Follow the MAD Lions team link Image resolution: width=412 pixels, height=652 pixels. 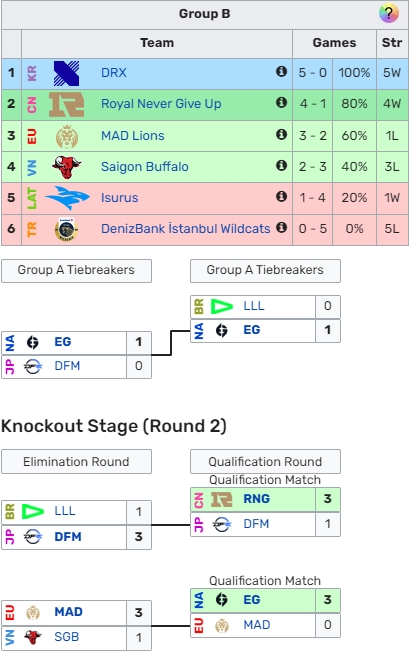pos(133,136)
